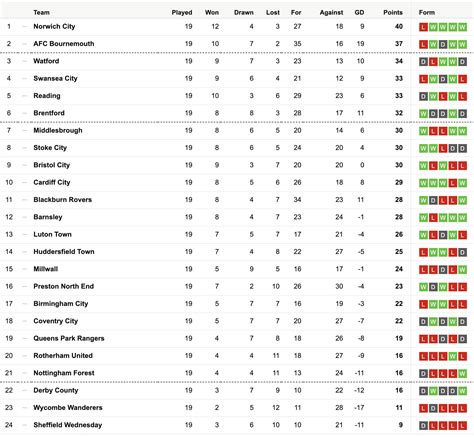Click Norwich City's first form badge, a red L
This screenshot has height=437, width=474.
pos(423,27)
